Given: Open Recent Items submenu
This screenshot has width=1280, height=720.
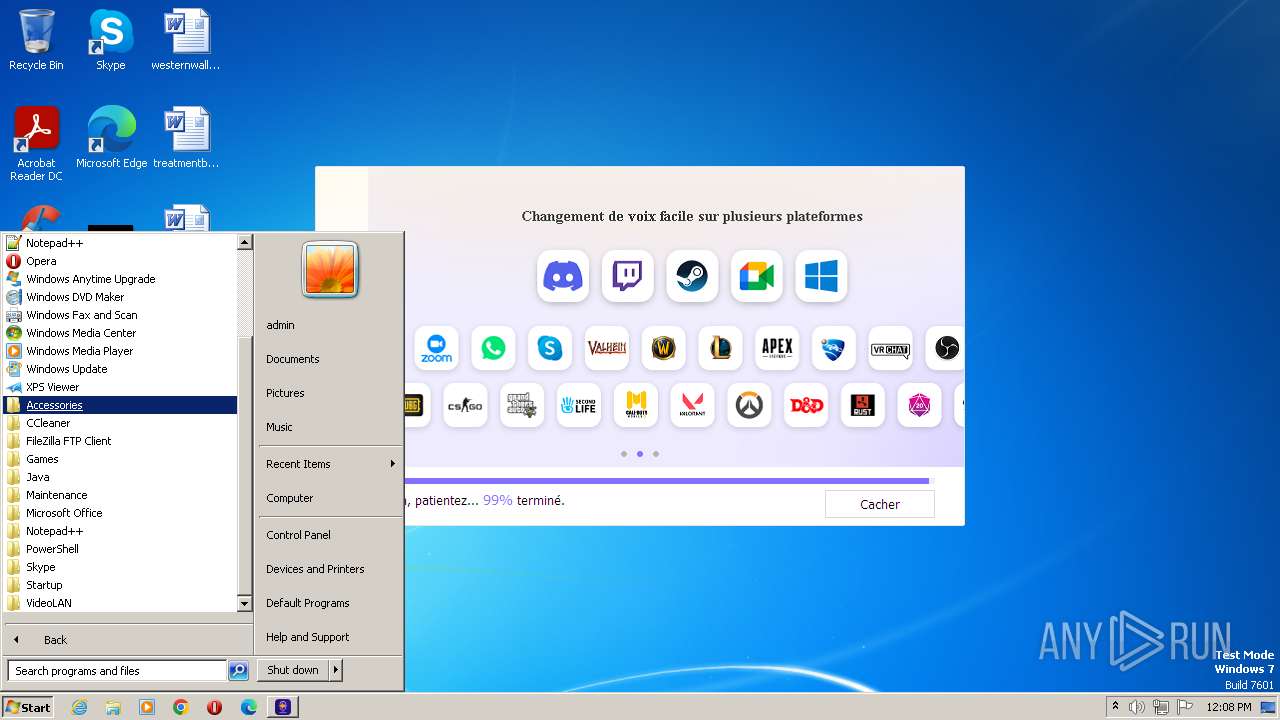Looking at the screenshot, I should [330, 464].
